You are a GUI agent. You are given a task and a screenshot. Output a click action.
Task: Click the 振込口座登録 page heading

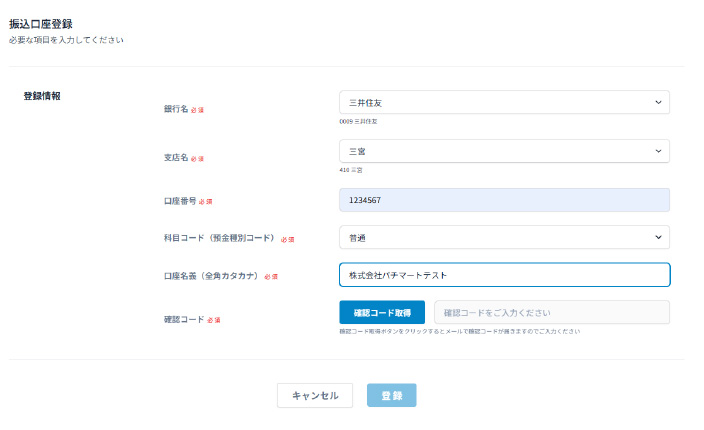(x=41, y=23)
